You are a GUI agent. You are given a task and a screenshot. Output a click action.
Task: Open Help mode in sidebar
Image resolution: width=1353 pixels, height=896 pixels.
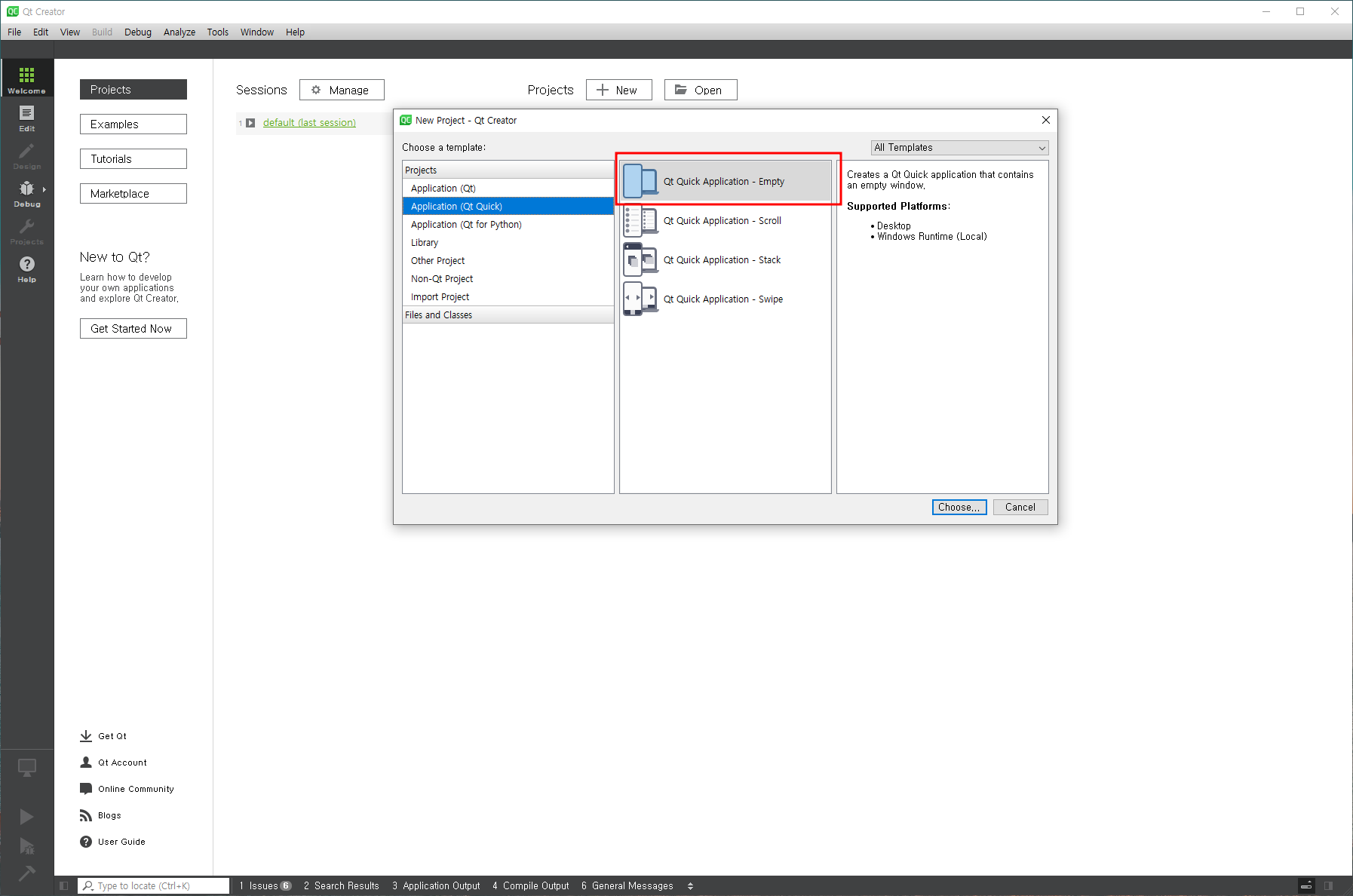26,269
